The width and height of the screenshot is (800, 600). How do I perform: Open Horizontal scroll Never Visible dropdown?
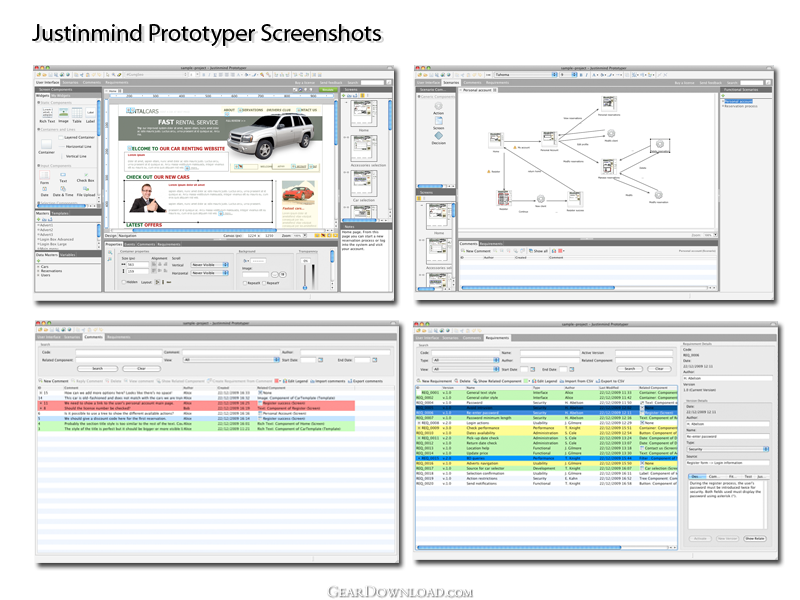click(210, 273)
